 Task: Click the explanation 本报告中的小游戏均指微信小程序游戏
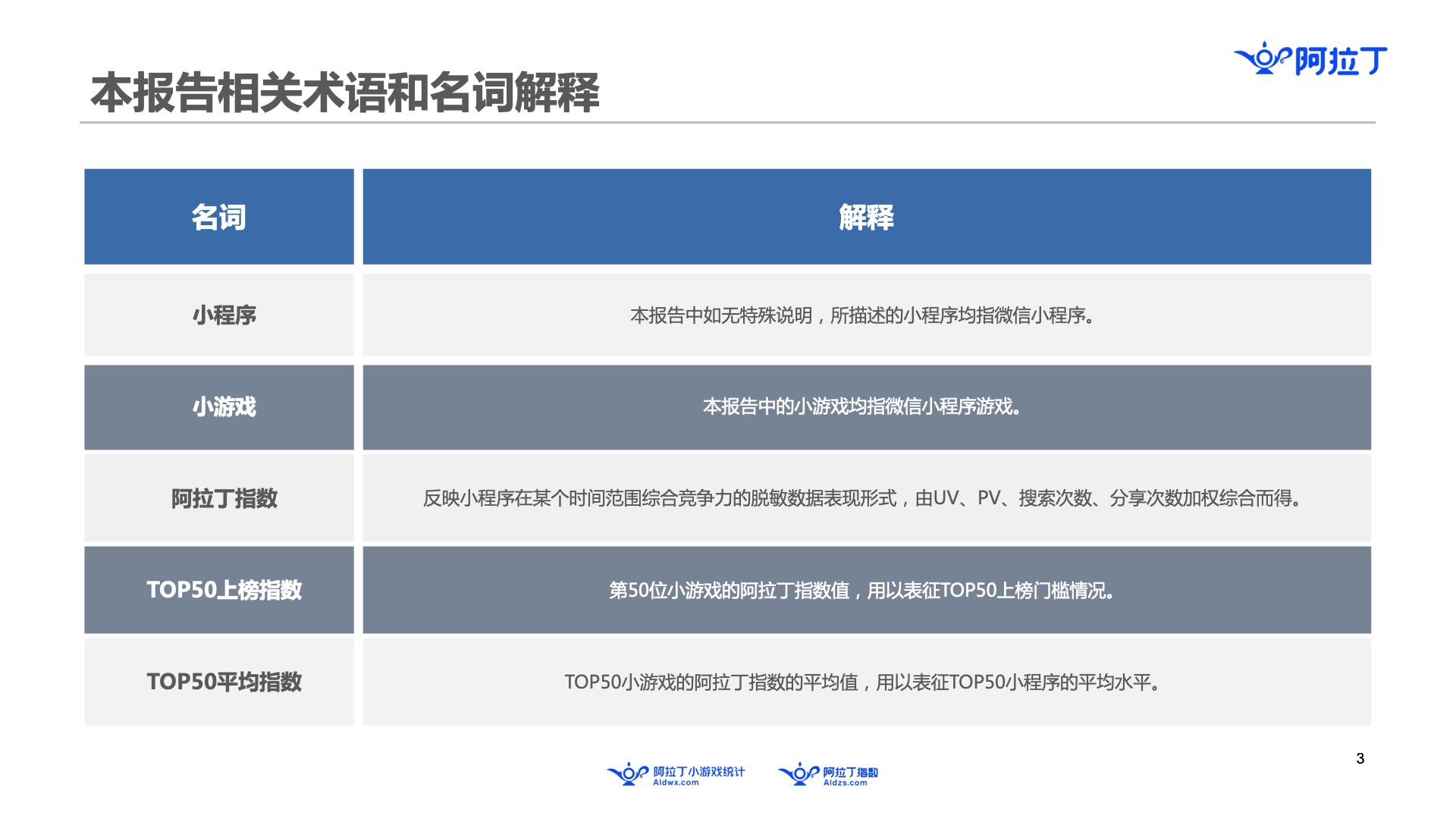click(x=867, y=407)
